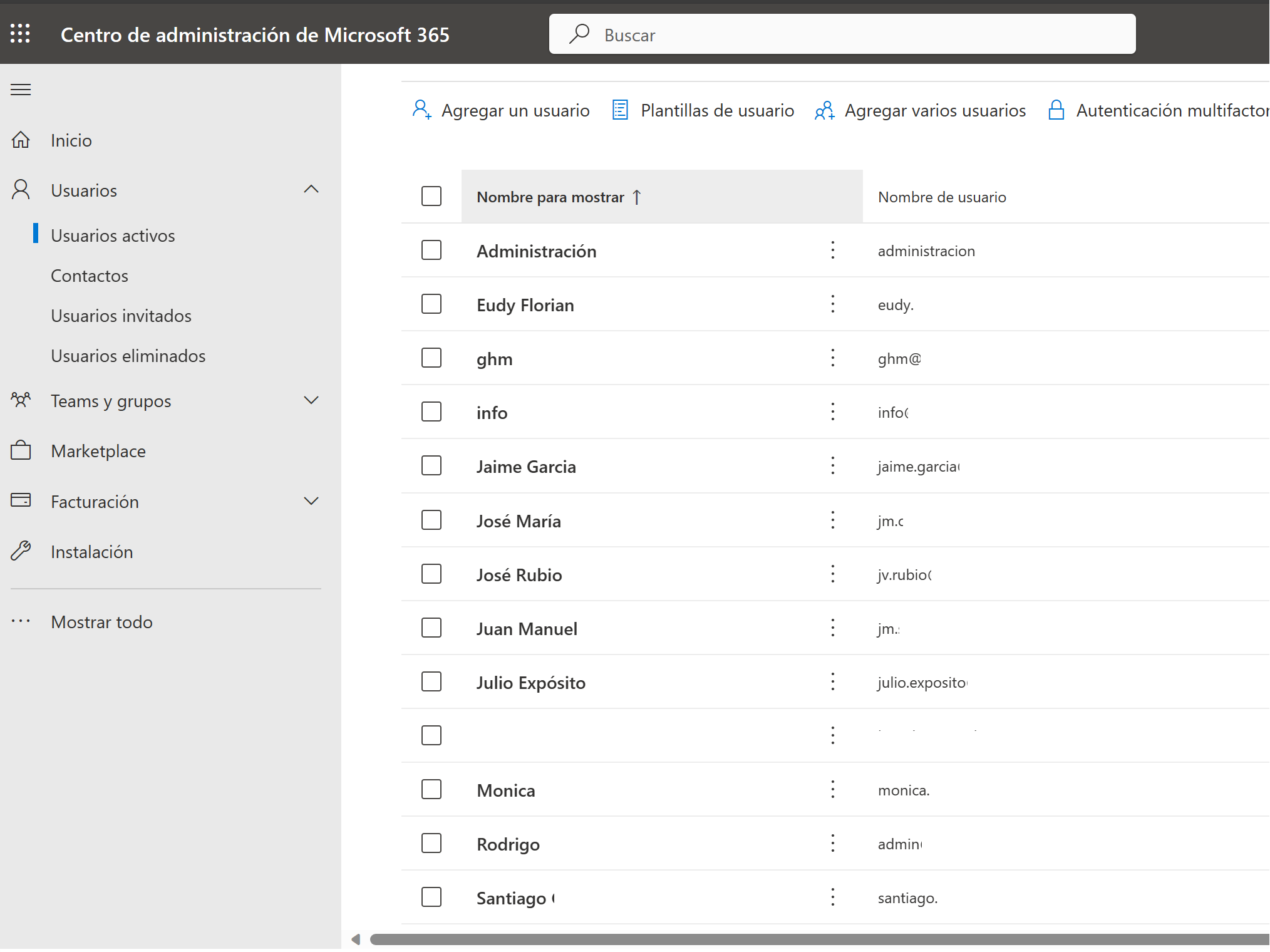Expand the Facturación section

[311, 501]
